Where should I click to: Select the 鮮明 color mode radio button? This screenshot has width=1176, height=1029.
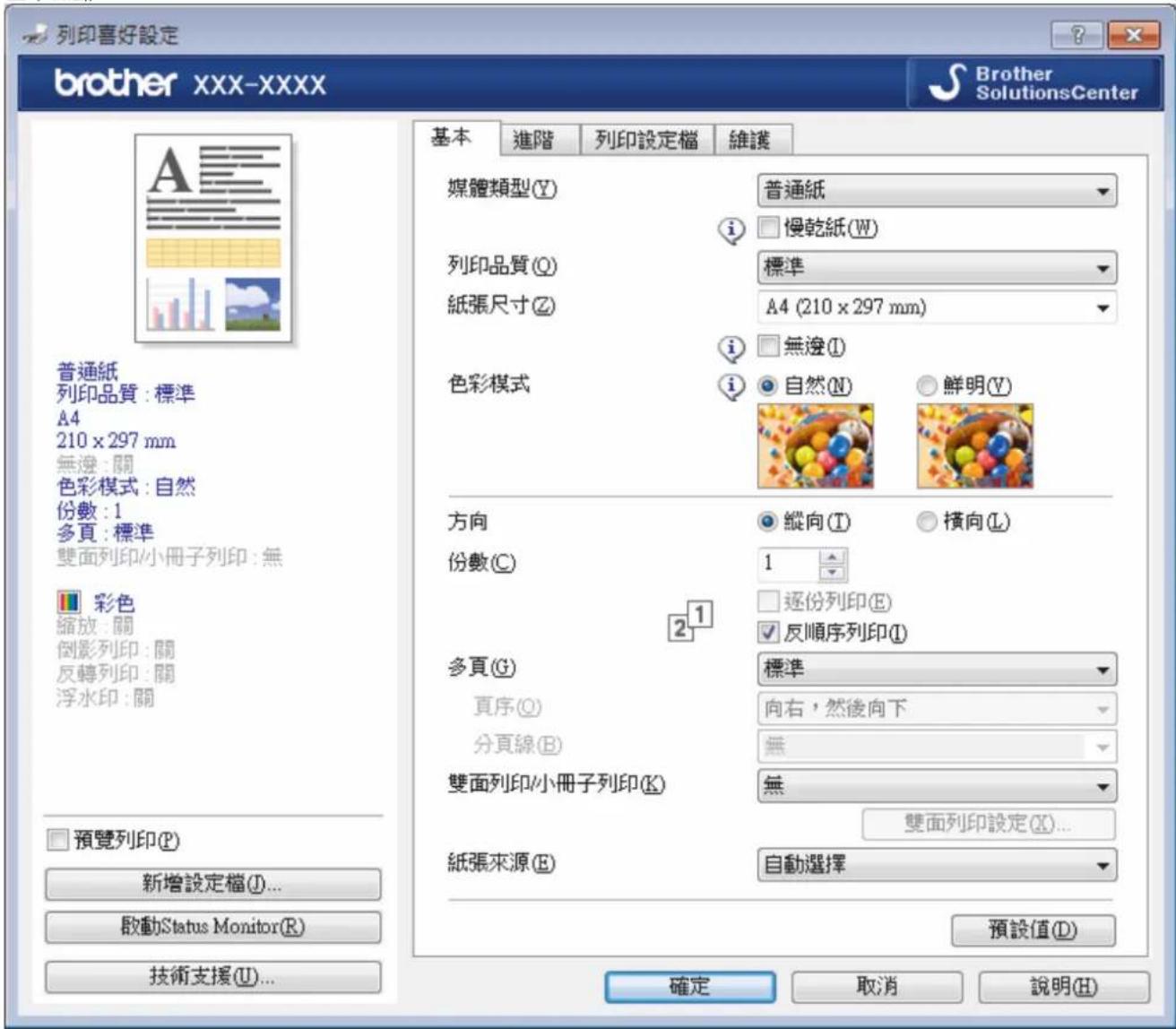pyautogui.click(x=927, y=386)
